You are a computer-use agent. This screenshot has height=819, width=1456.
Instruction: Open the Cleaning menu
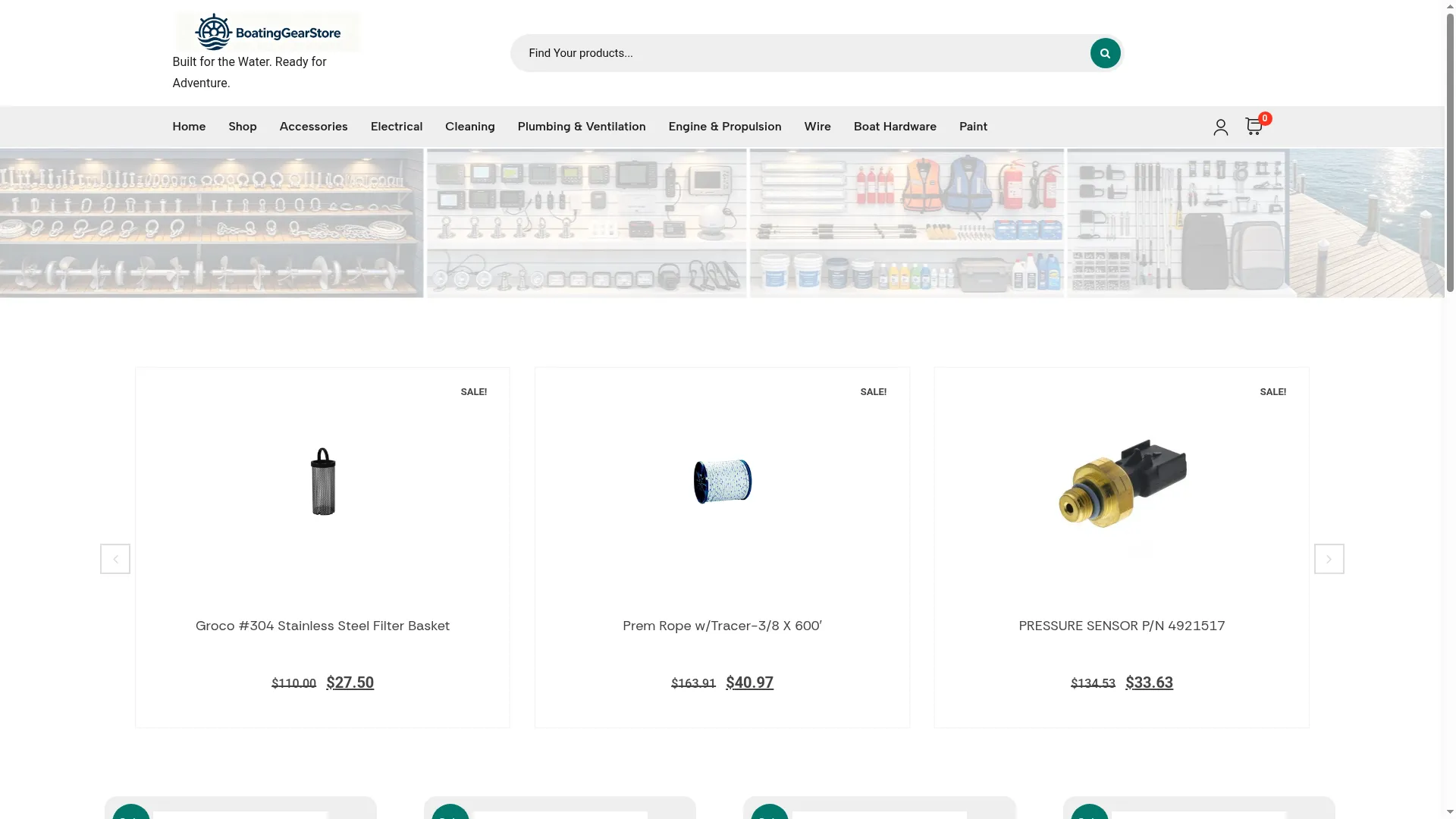[470, 127]
